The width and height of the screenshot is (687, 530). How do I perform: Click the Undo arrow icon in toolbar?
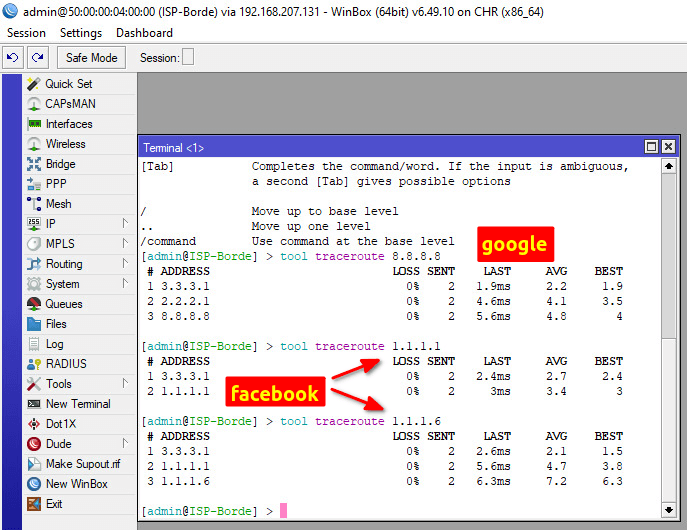coord(14,58)
